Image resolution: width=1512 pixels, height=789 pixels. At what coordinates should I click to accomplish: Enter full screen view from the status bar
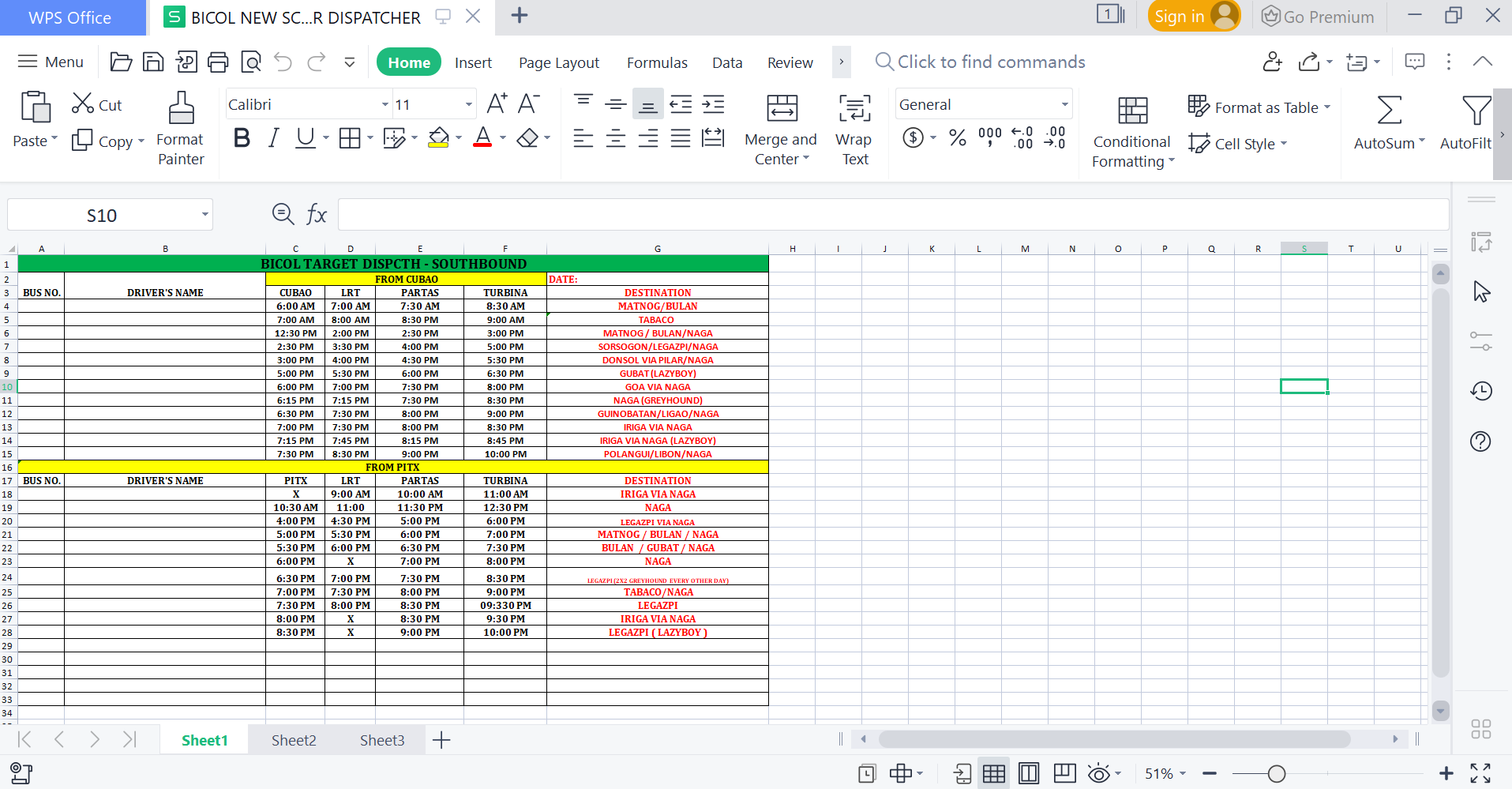coord(1480,774)
